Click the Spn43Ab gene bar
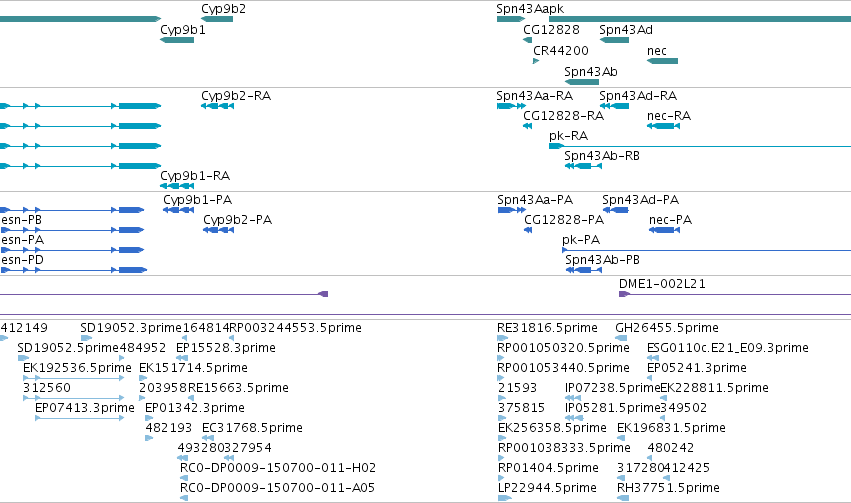Image resolution: width=851 pixels, height=503 pixels. click(582, 82)
